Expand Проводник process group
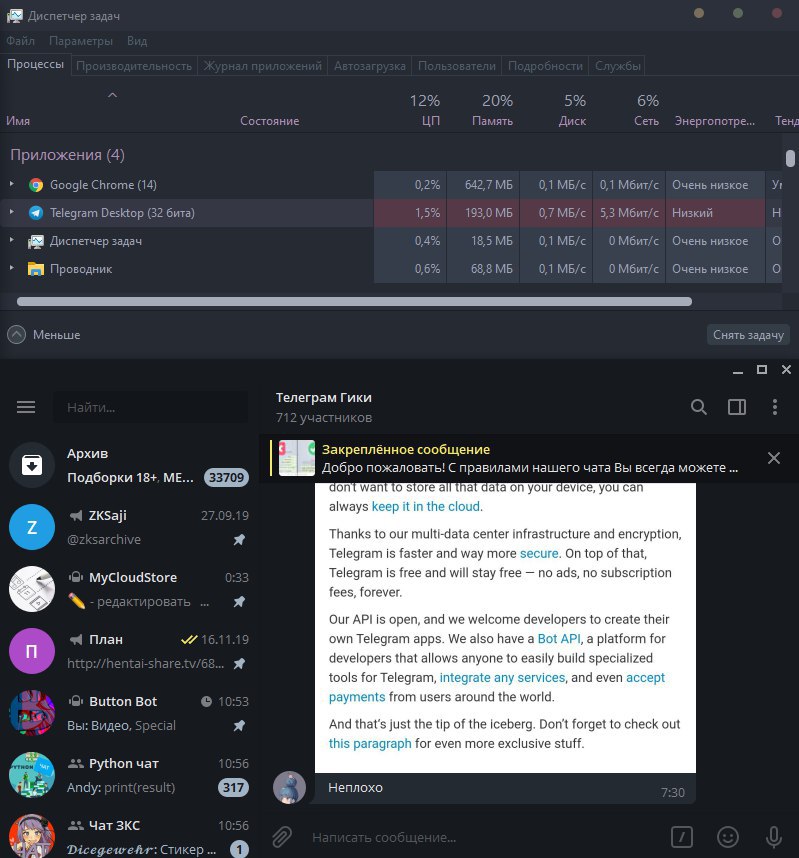Image resolution: width=799 pixels, height=858 pixels. pos(11,268)
